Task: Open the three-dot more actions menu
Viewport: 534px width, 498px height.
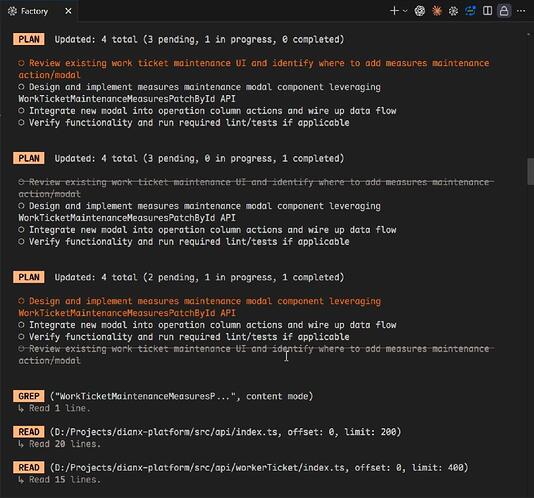Action: pos(521,11)
